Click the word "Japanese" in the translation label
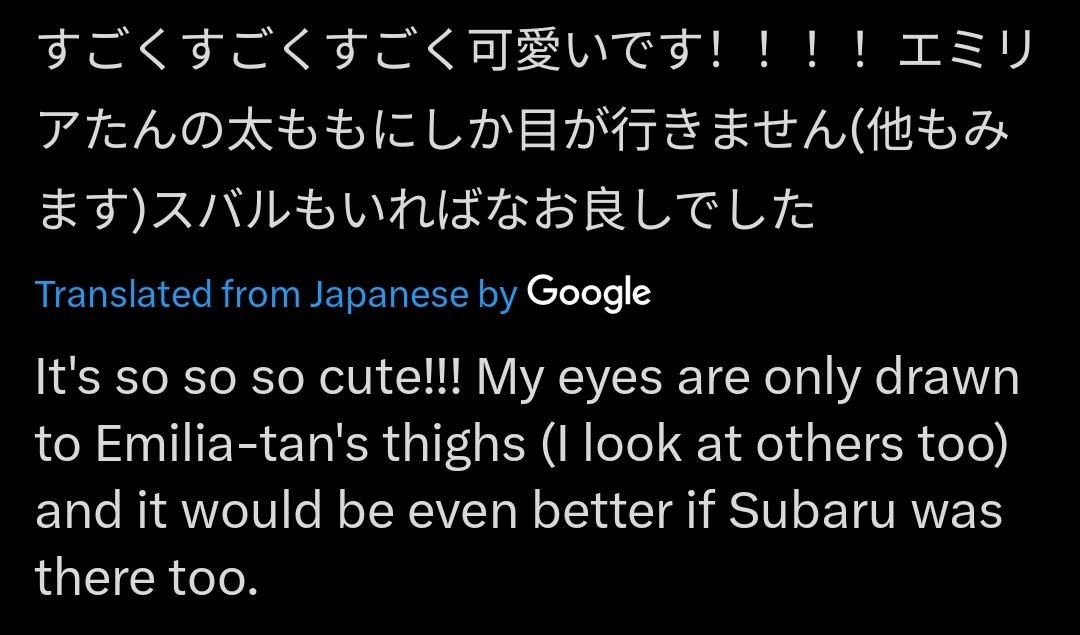This screenshot has width=1080, height=635. point(387,294)
